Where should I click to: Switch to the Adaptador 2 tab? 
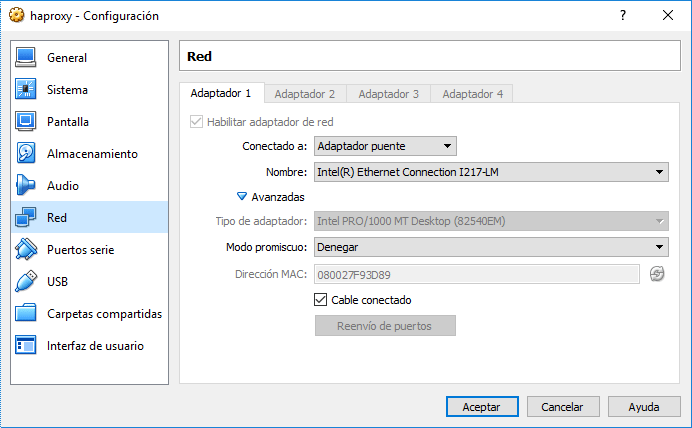(x=304, y=94)
